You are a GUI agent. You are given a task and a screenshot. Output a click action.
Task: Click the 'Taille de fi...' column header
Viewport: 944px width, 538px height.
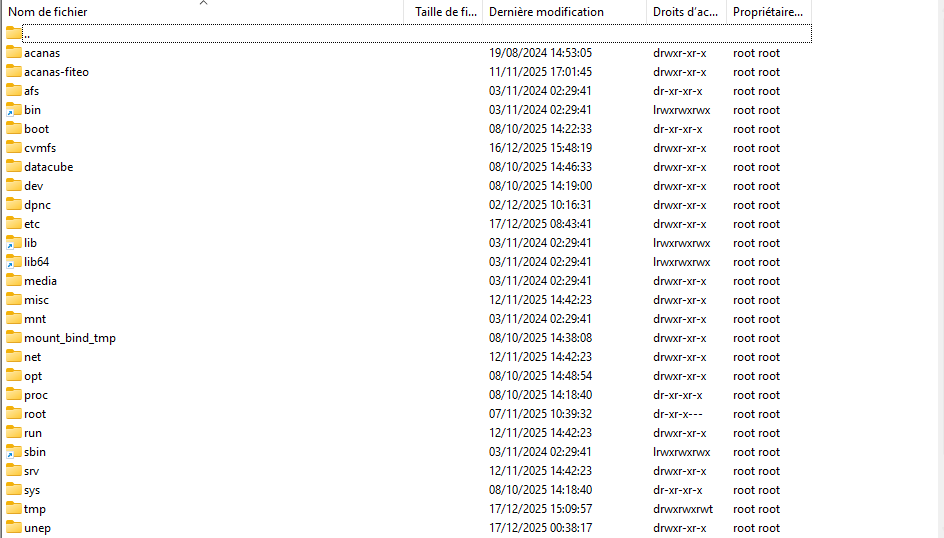coord(445,12)
